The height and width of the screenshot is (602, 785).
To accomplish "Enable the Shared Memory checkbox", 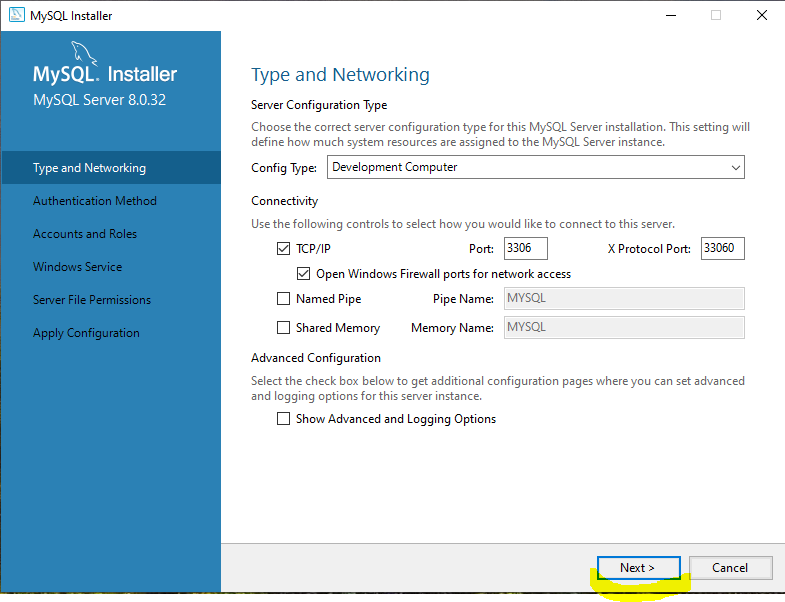I will (283, 328).
